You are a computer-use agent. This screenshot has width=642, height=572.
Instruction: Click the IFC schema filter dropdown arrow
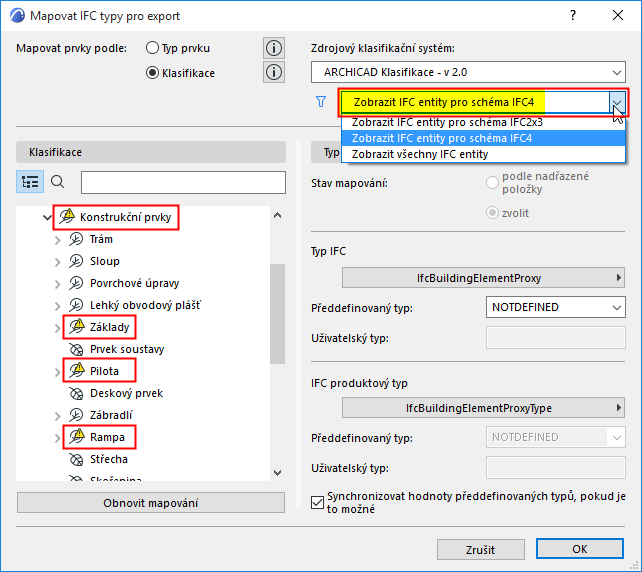pos(617,102)
